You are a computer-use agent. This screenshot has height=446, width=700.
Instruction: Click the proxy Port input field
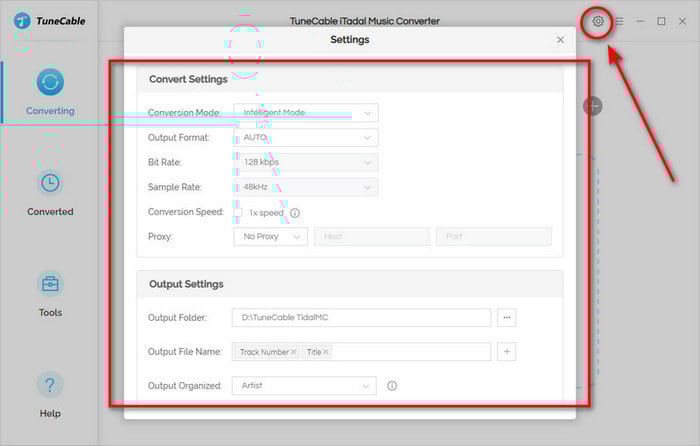[x=494, y=237]
